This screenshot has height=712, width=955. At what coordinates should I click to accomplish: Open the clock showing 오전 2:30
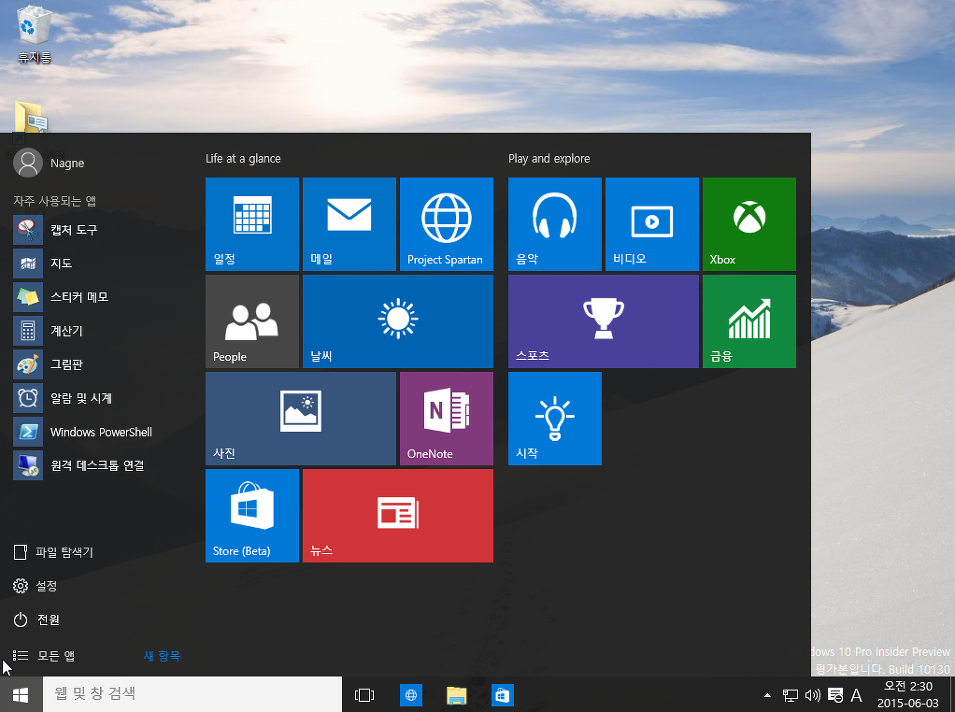(908, 694)
